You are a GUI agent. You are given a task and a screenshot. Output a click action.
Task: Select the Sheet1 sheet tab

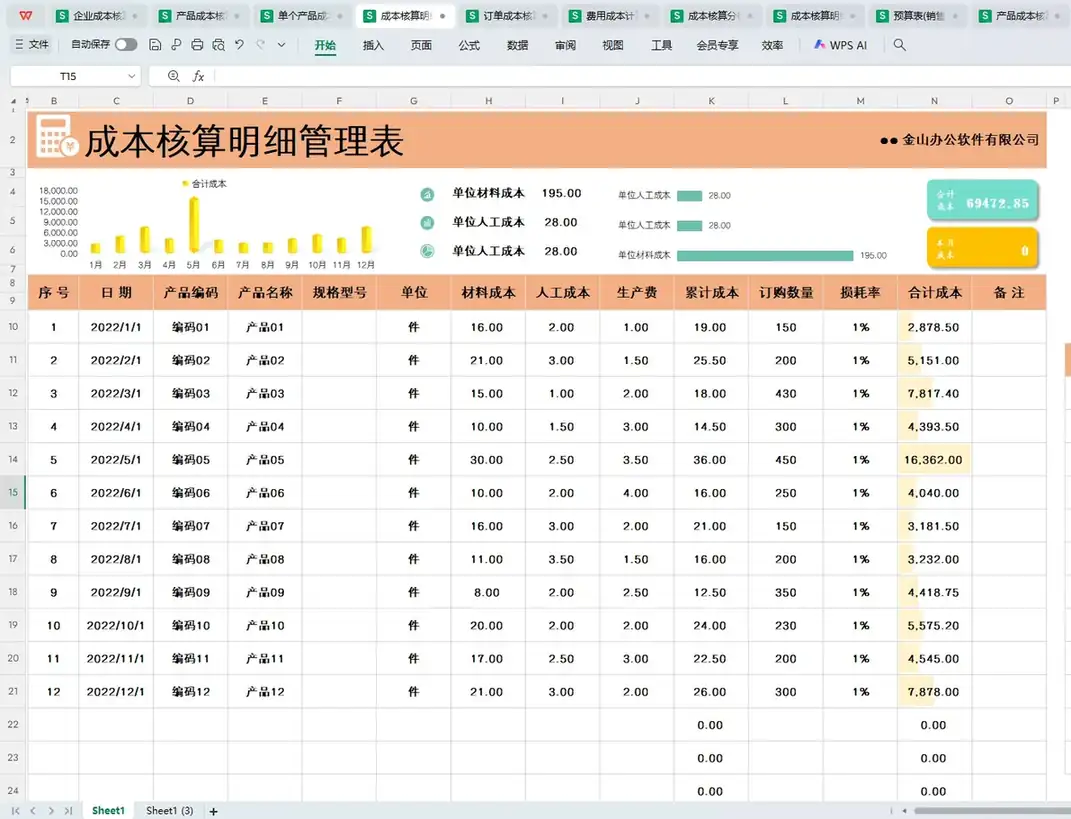tap(108, 811)
